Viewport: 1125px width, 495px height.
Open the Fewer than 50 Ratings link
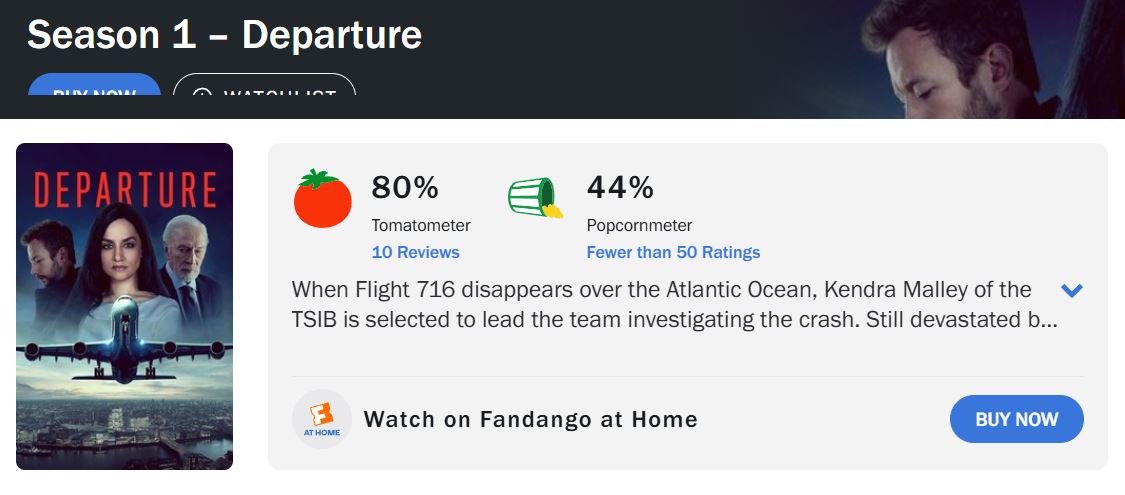point(673,252)
